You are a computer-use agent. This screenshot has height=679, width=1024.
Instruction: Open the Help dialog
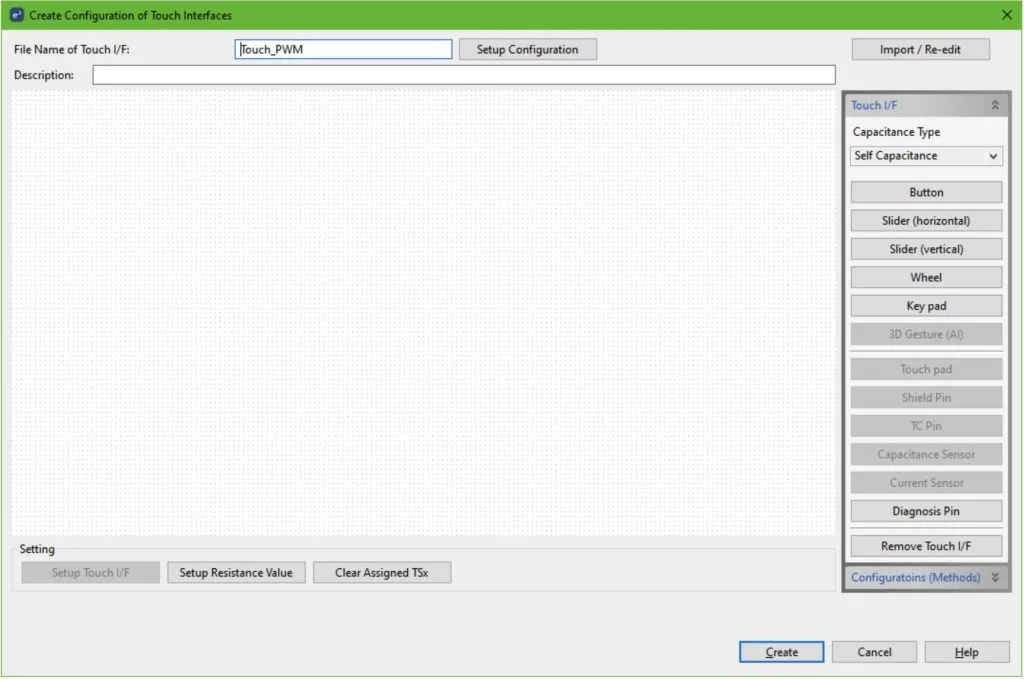(x=966, y=651)
